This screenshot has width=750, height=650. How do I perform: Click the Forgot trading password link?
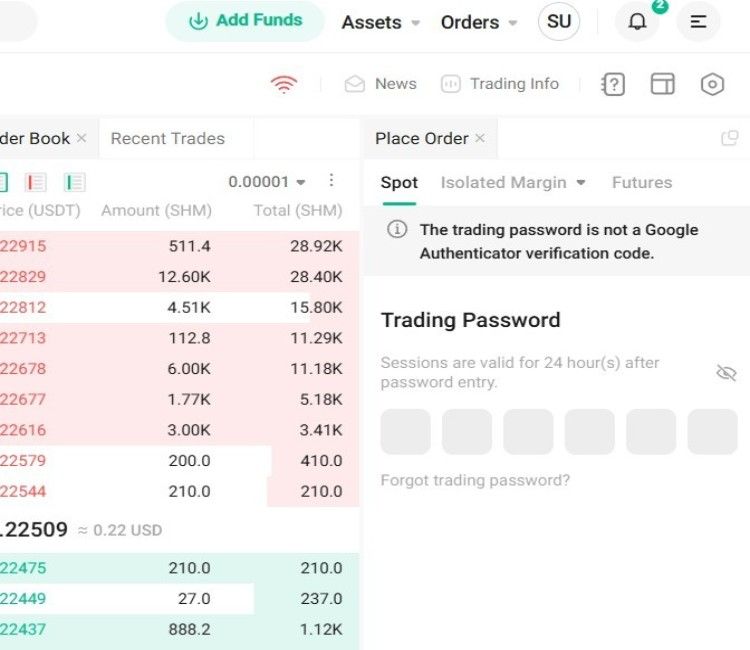point(475,480)
